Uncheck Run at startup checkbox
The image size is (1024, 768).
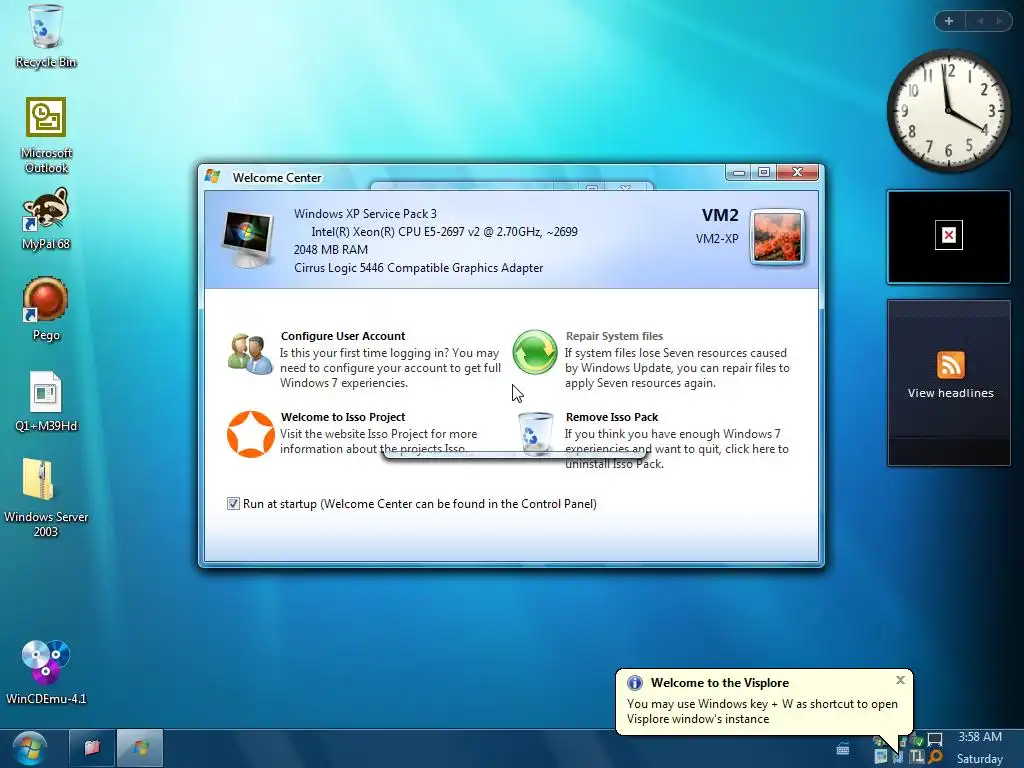coord(233,504)
